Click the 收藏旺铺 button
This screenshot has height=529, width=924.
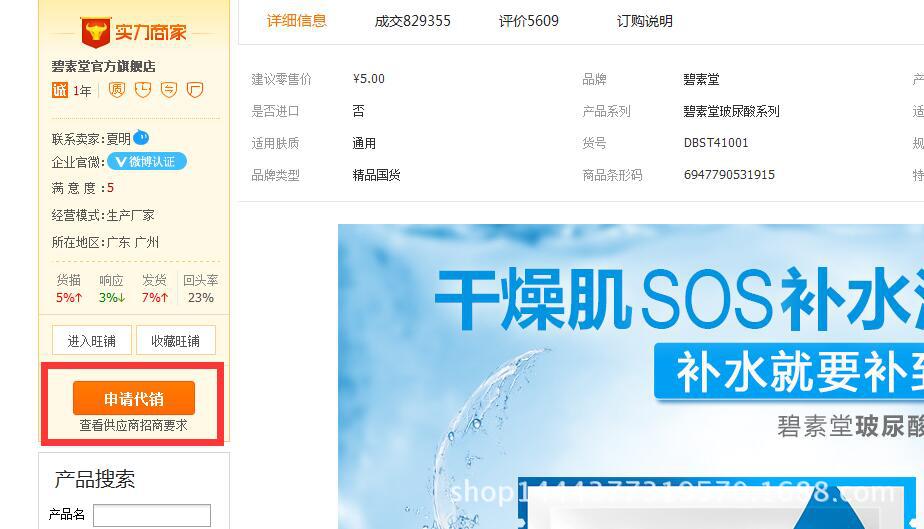[x=176, y=340]
